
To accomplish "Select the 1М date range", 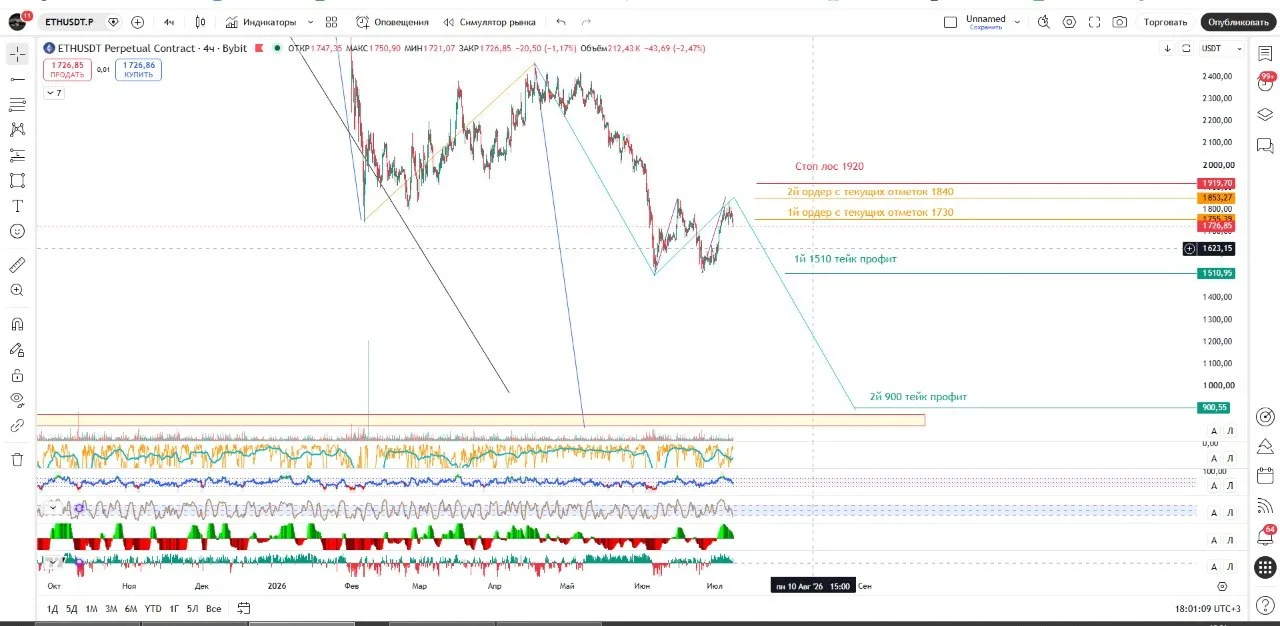I will [x=91, y=608].
